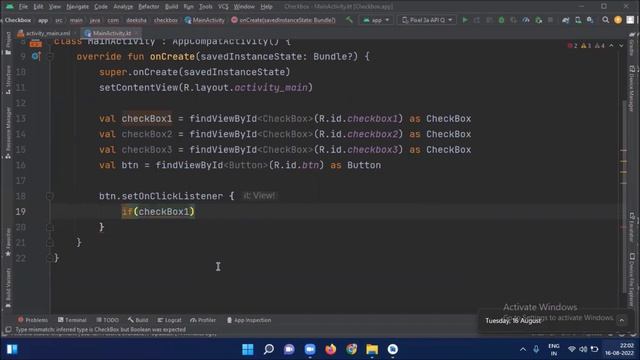Collapse the Tuesday 16 August notification chevron
The width and height of the screenshot is (640, 360).
pyautogui.click(x=622, y=320)
